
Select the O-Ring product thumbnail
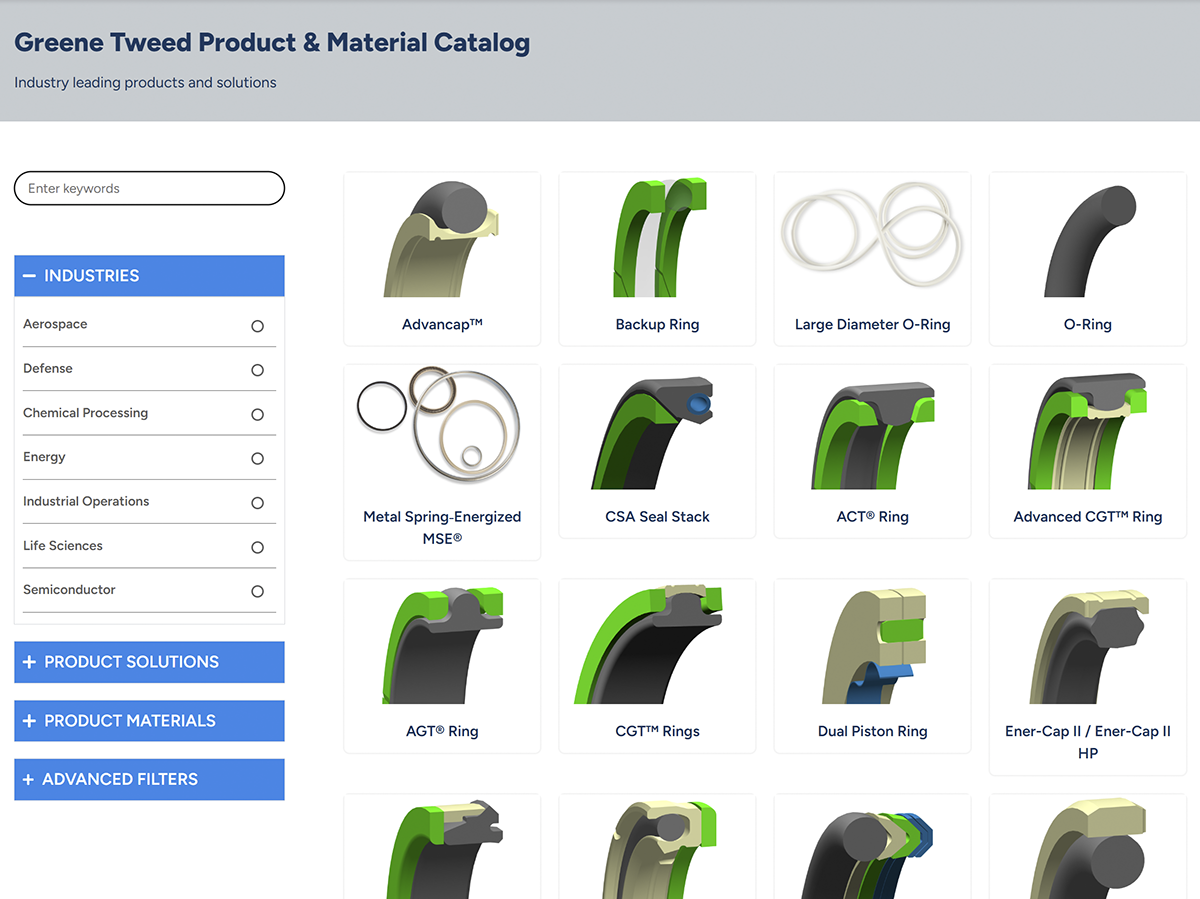tap(1087, 240)
